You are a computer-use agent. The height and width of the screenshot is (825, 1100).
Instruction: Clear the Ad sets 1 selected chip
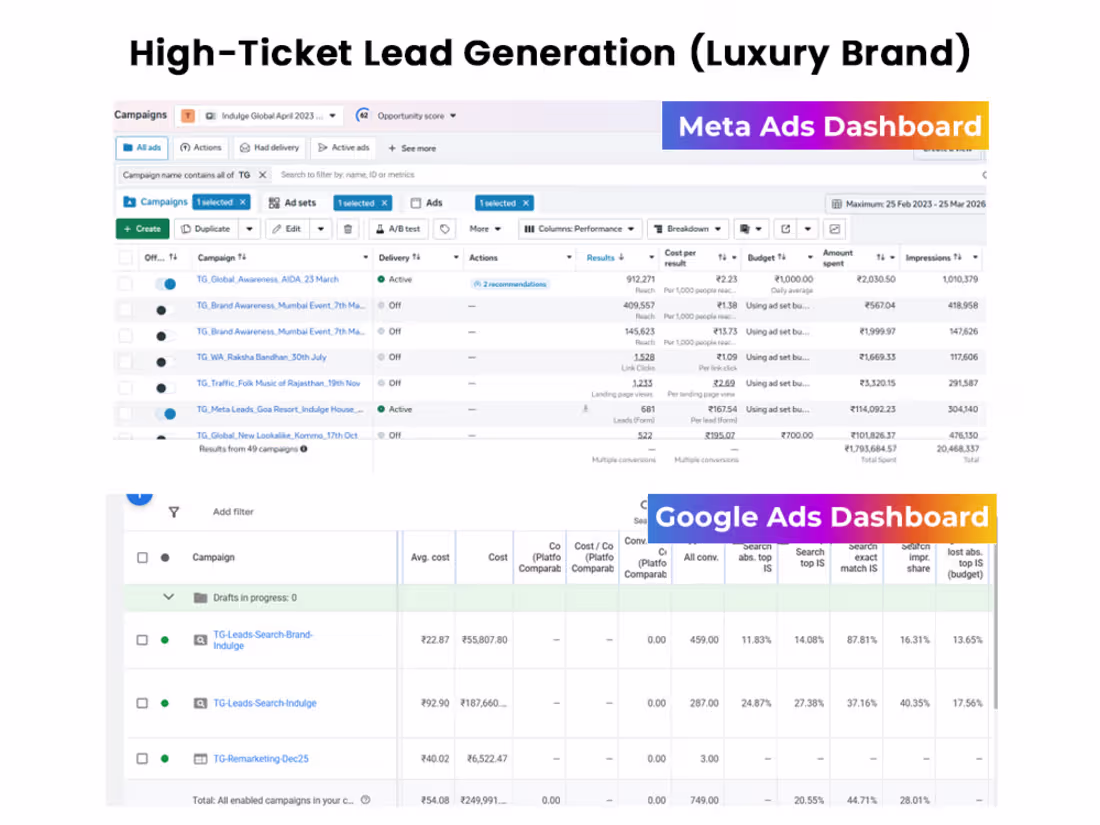point(384,203)
